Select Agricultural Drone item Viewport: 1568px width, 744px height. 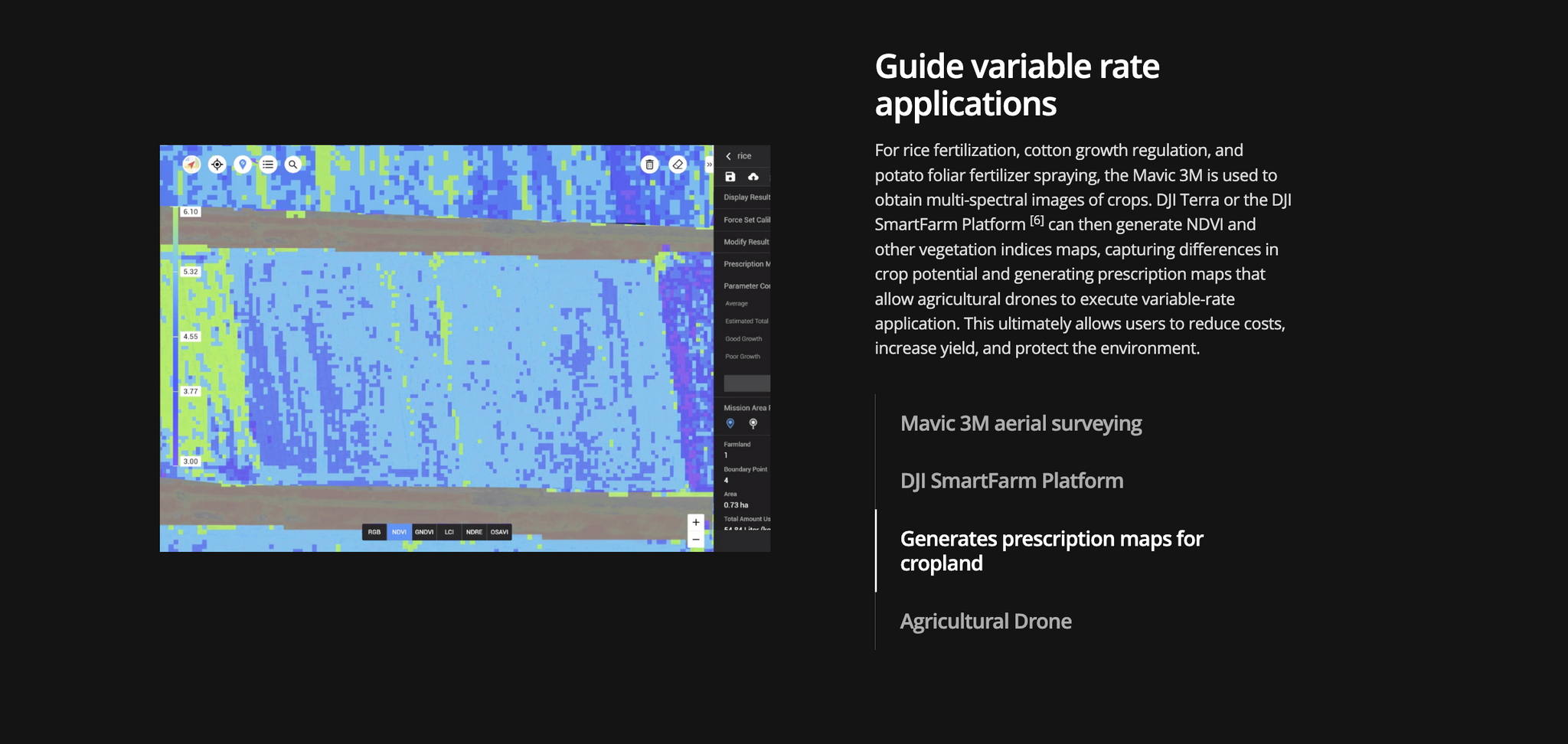click(x=985, y=621)
